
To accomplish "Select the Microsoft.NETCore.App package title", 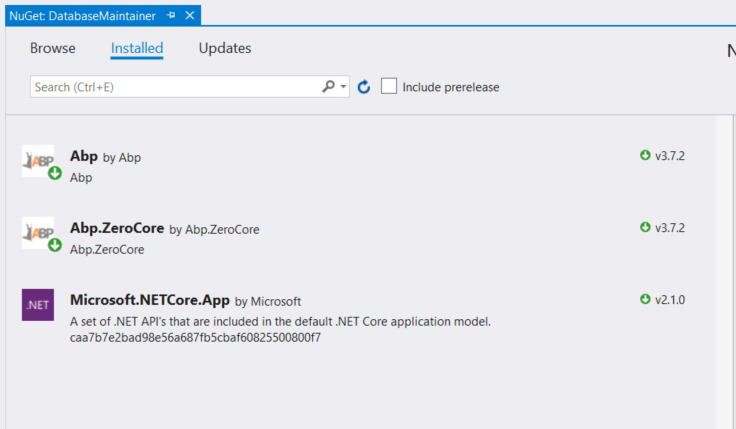I will (150, 300).
